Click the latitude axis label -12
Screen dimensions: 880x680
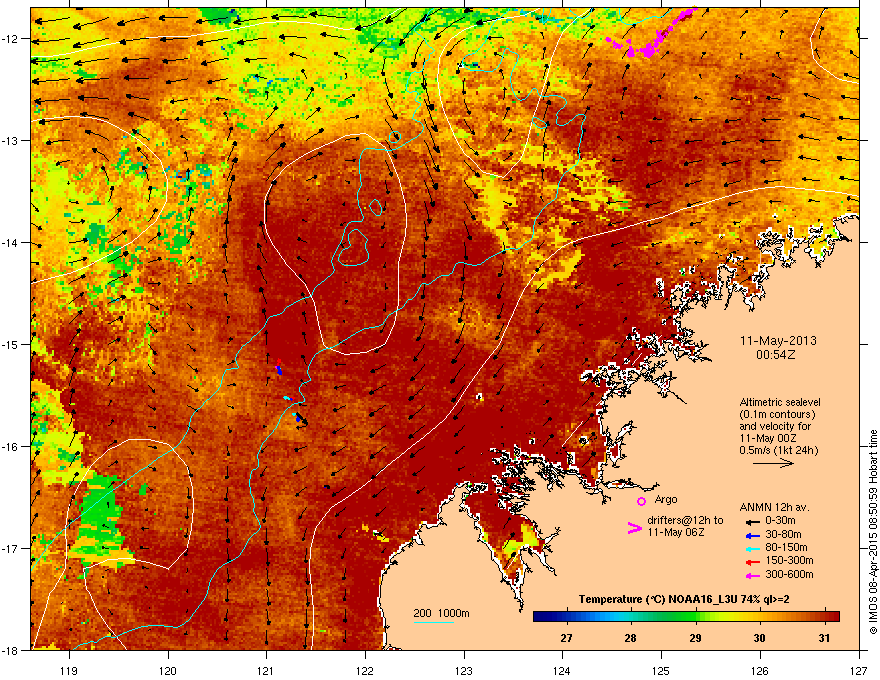click(11, 39)
